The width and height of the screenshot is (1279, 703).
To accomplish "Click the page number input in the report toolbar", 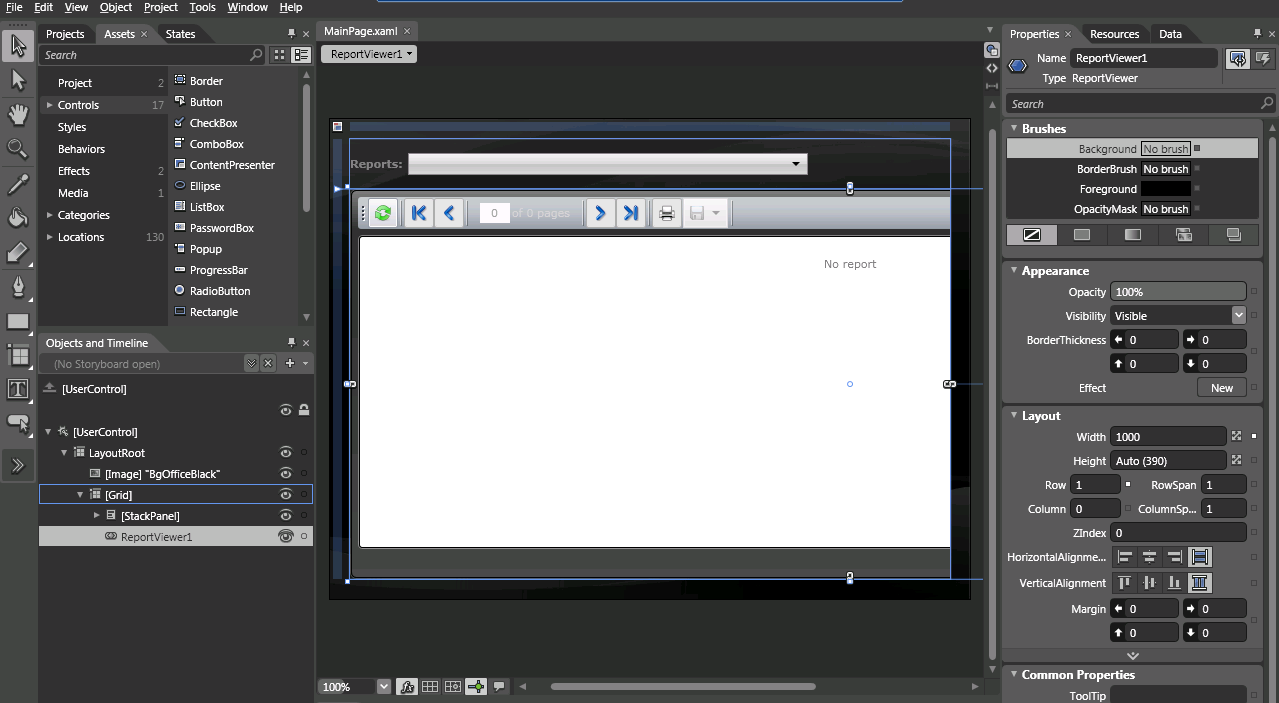I will coord(494,212).
